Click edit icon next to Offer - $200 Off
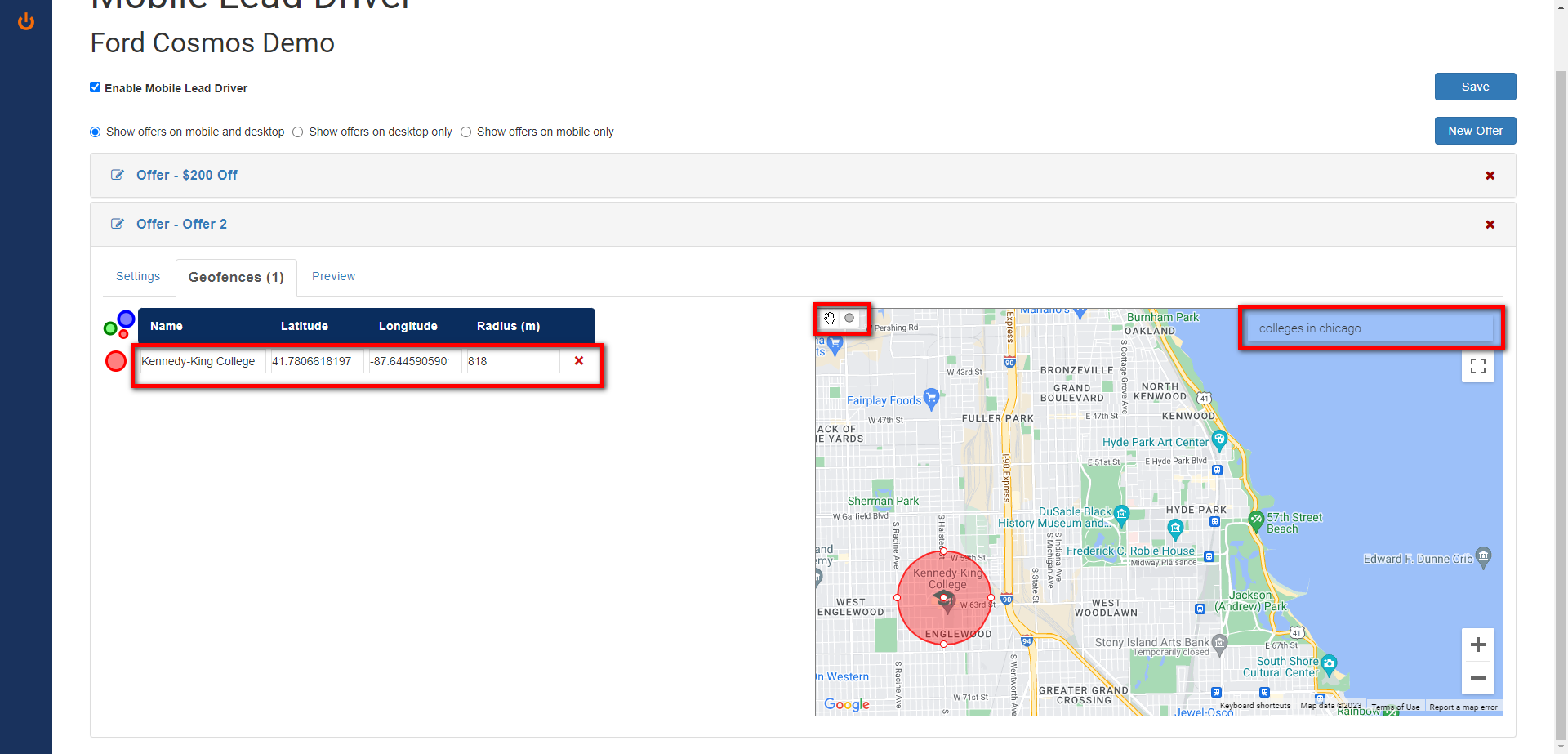This screenshot has height=754, width=1568. [118, 175]
